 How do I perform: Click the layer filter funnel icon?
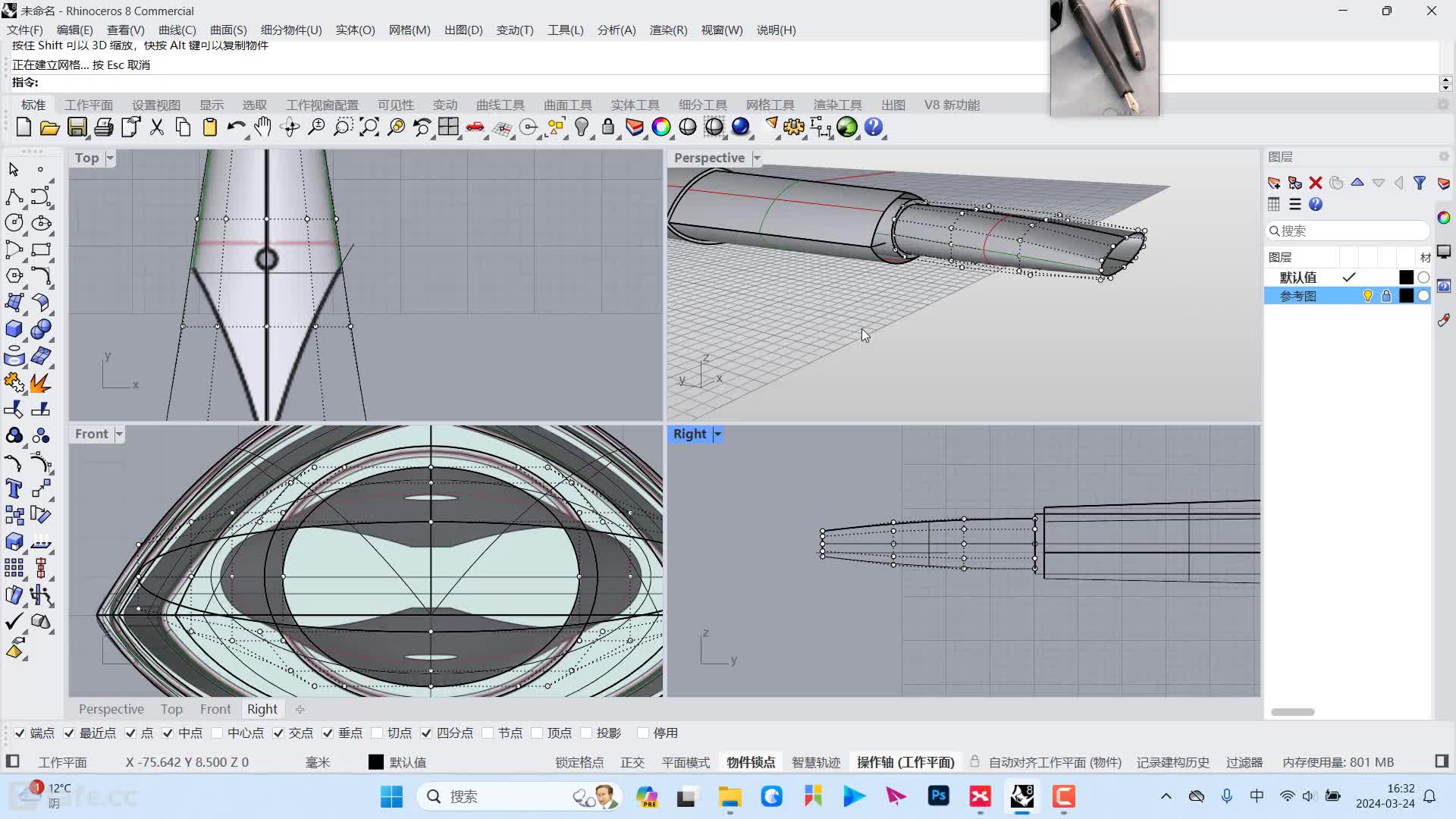point(1420,183)
